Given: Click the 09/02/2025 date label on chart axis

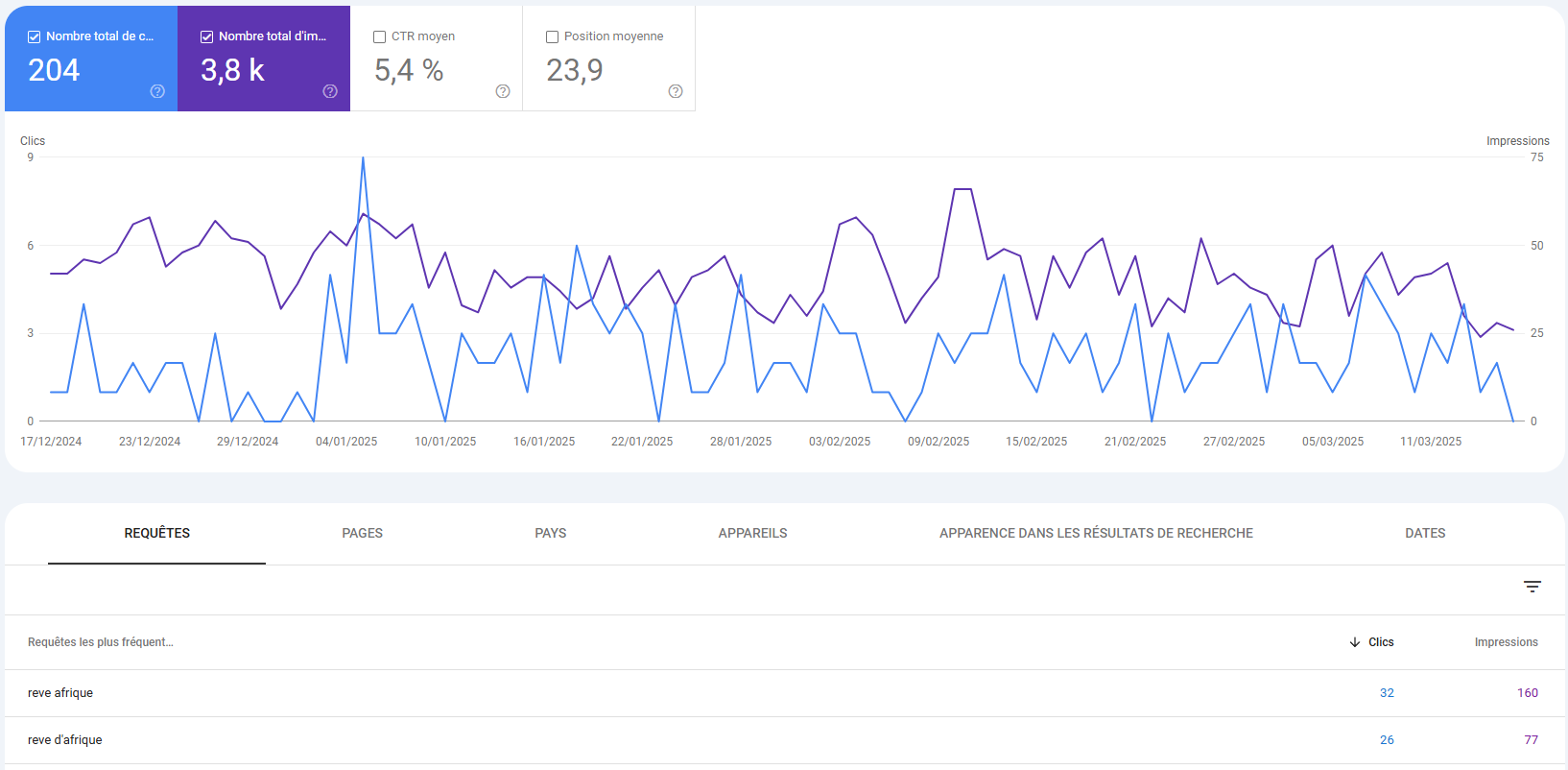Looking at the screenshot, I should pyautogui.click(x=938, y=442).
